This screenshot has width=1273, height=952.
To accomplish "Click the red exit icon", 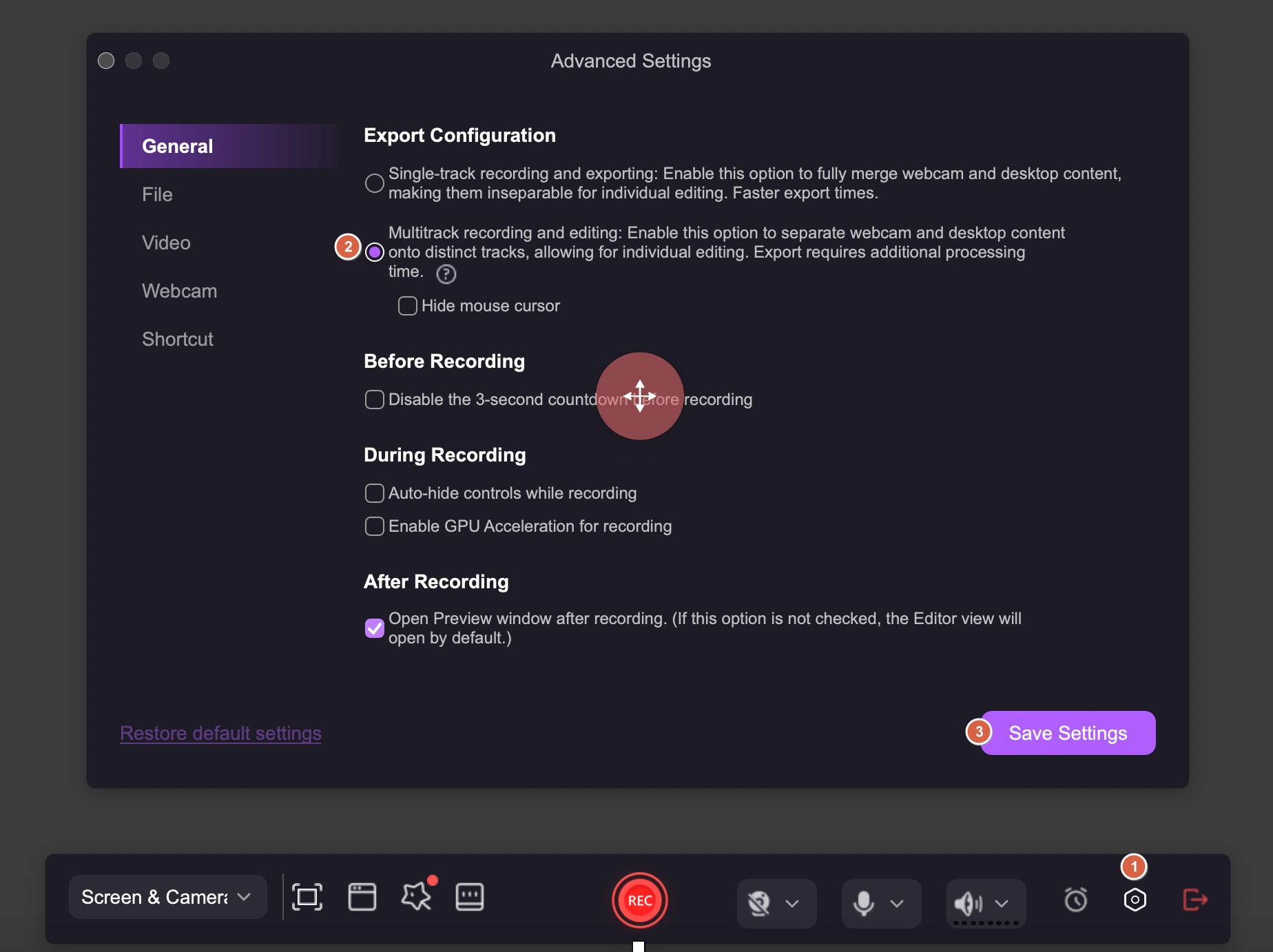I will 1195,900.
